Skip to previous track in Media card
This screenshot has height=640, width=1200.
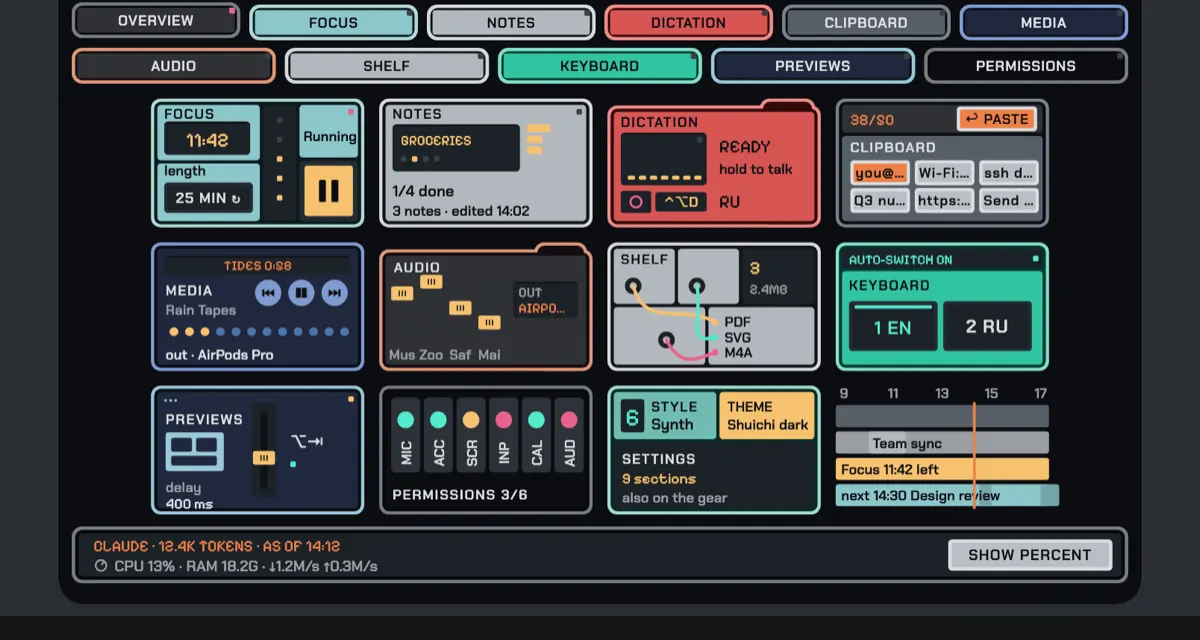(268, 293)
